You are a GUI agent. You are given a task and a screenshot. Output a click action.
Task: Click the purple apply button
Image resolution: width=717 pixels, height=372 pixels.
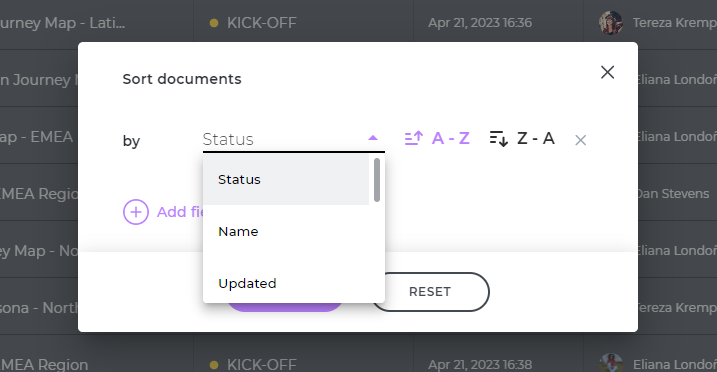pyautogui.click(x=284, y=307)
